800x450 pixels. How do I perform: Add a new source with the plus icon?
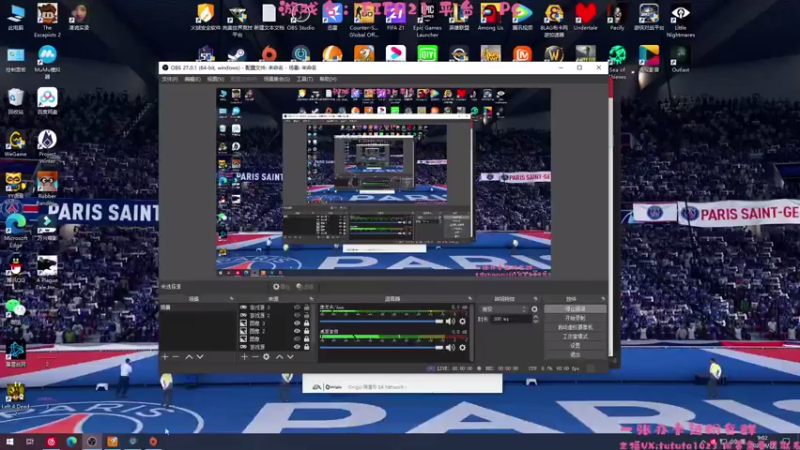[x=244, y=357]
